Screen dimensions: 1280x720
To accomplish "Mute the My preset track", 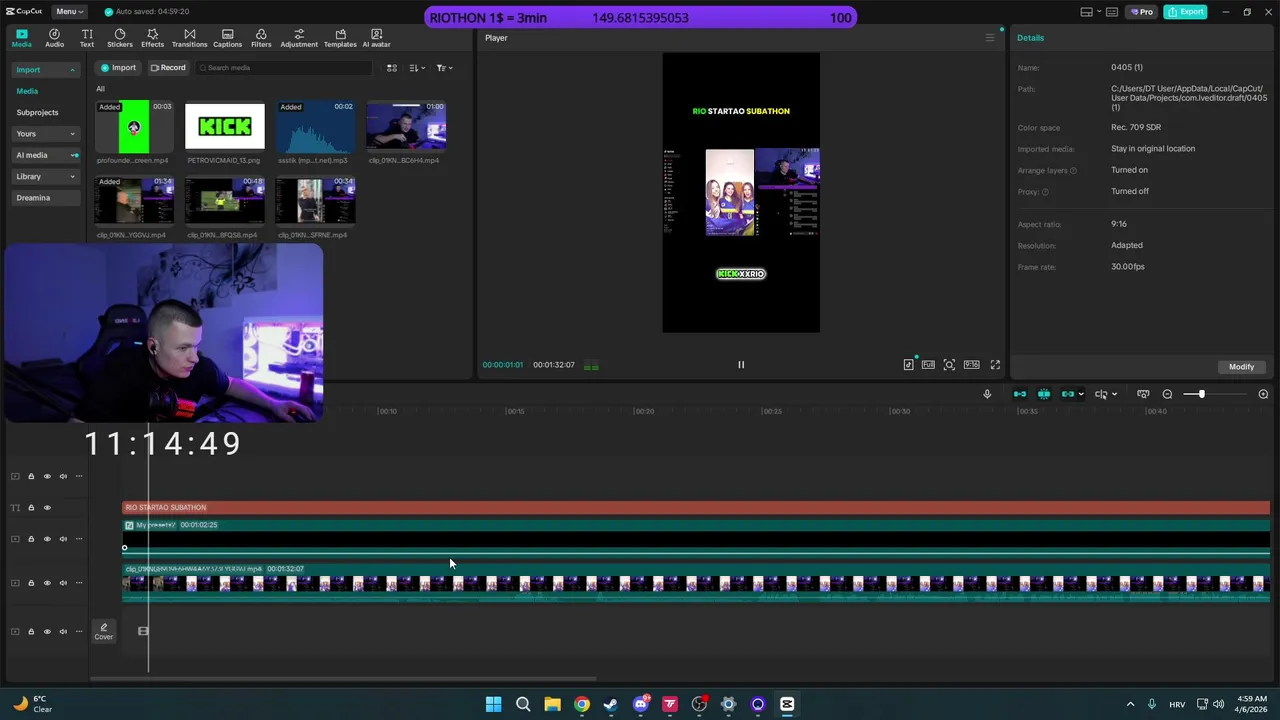I will click(63, 539).
